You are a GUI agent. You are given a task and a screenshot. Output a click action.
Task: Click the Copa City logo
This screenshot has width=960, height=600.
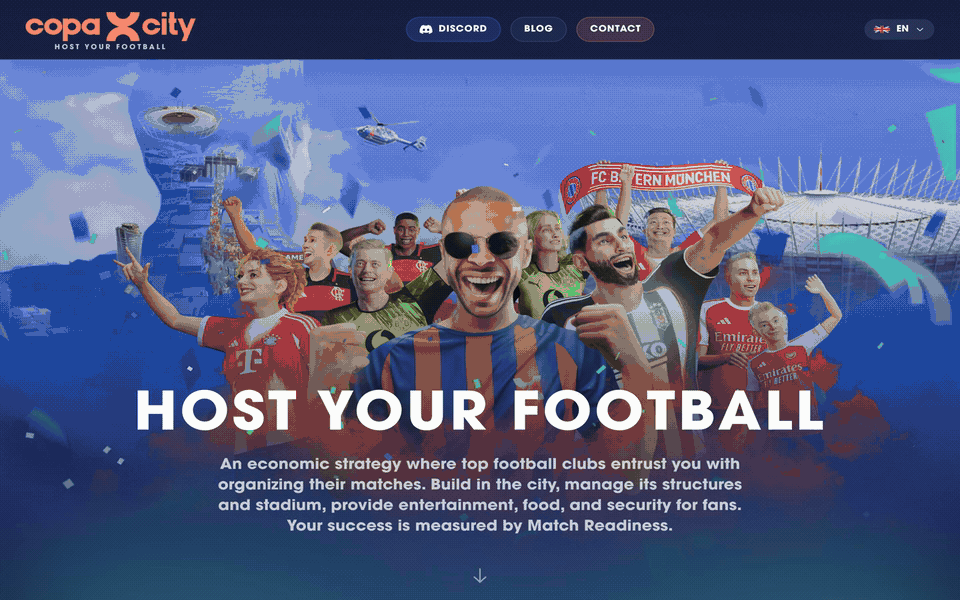tap(110, 30)
